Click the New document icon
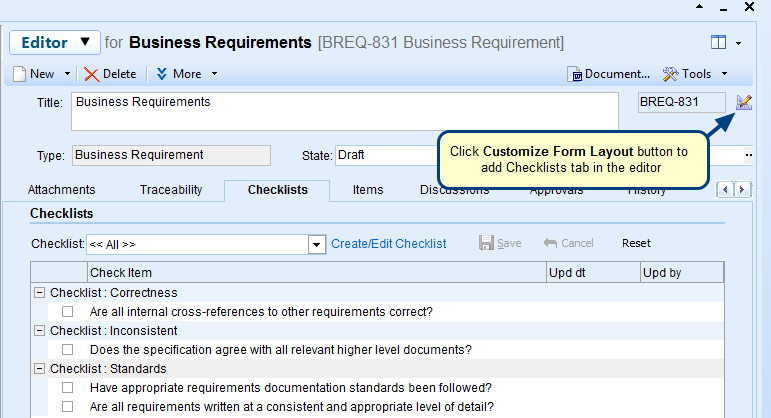The width and height of the screenshot is (771, 418). point(21,74)
